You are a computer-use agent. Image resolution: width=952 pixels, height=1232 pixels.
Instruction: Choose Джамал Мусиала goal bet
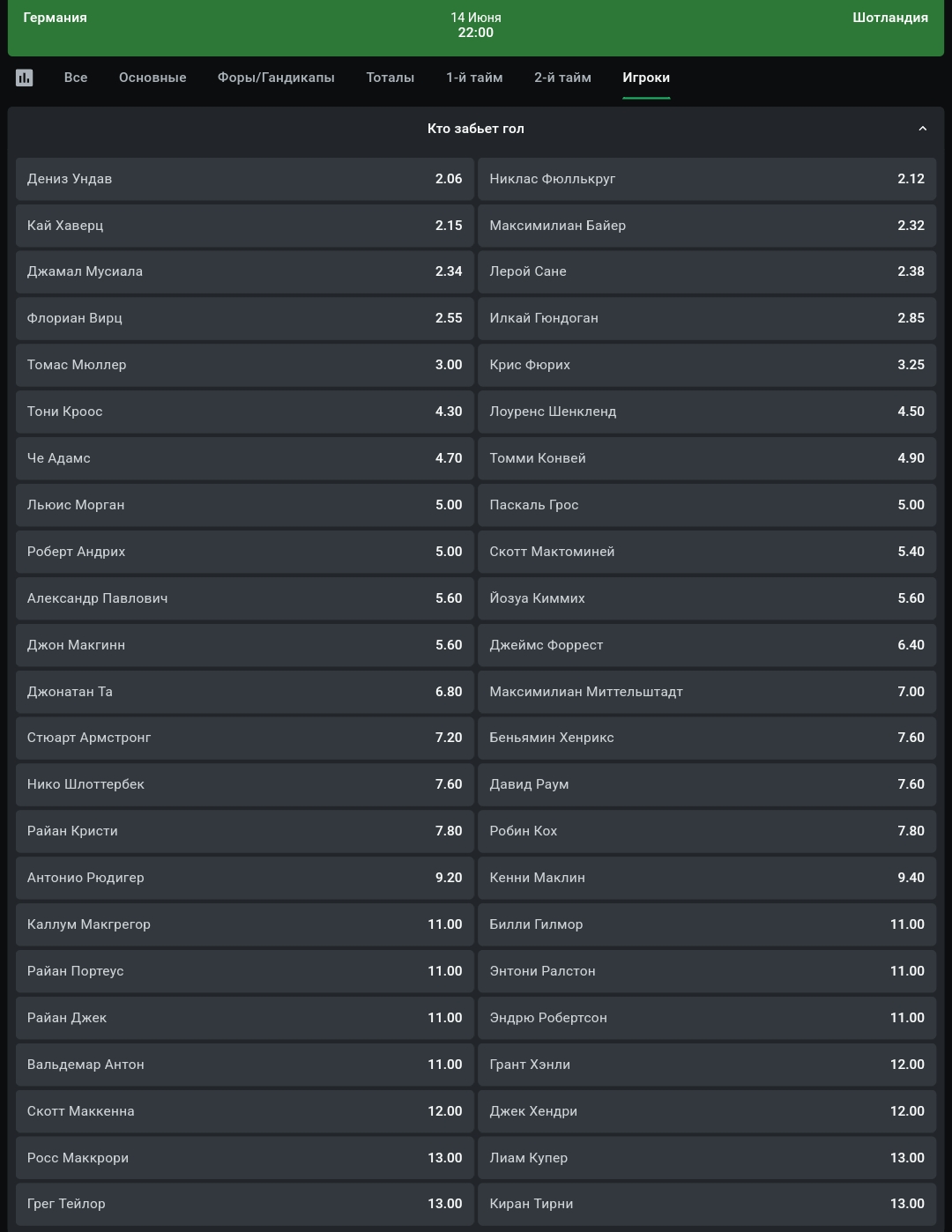(245, 271)
